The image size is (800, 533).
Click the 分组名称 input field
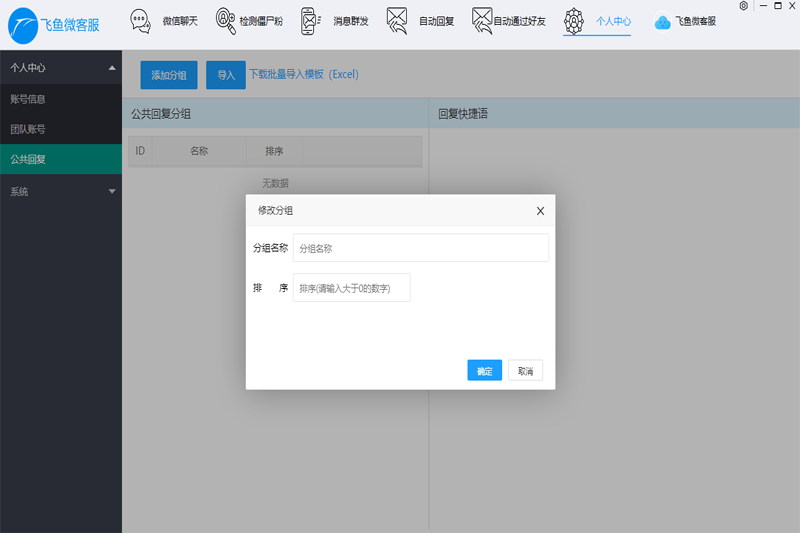click(x=420, y=248)
